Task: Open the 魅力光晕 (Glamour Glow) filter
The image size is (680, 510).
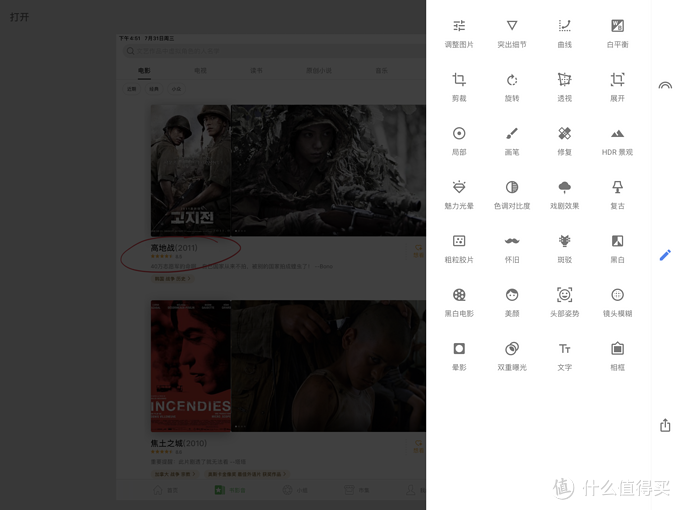Action: (x=459, y=194)
